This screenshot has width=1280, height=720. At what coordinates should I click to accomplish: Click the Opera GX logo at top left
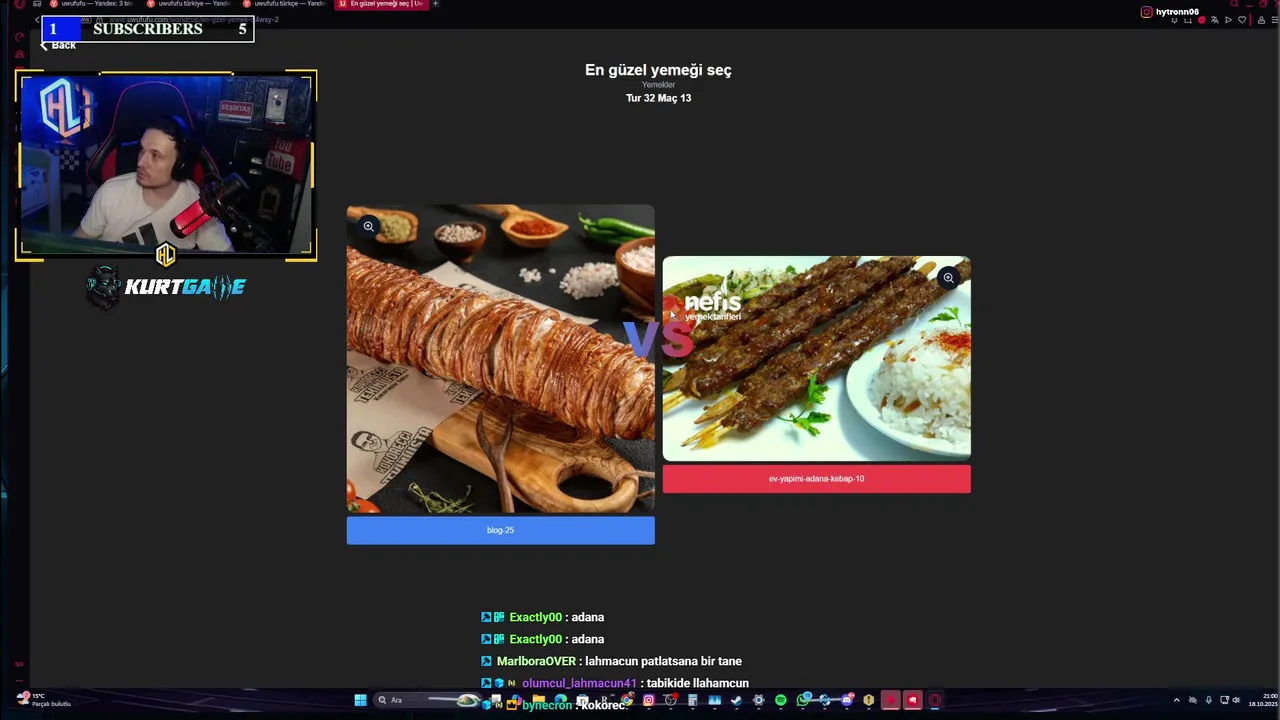18,4
